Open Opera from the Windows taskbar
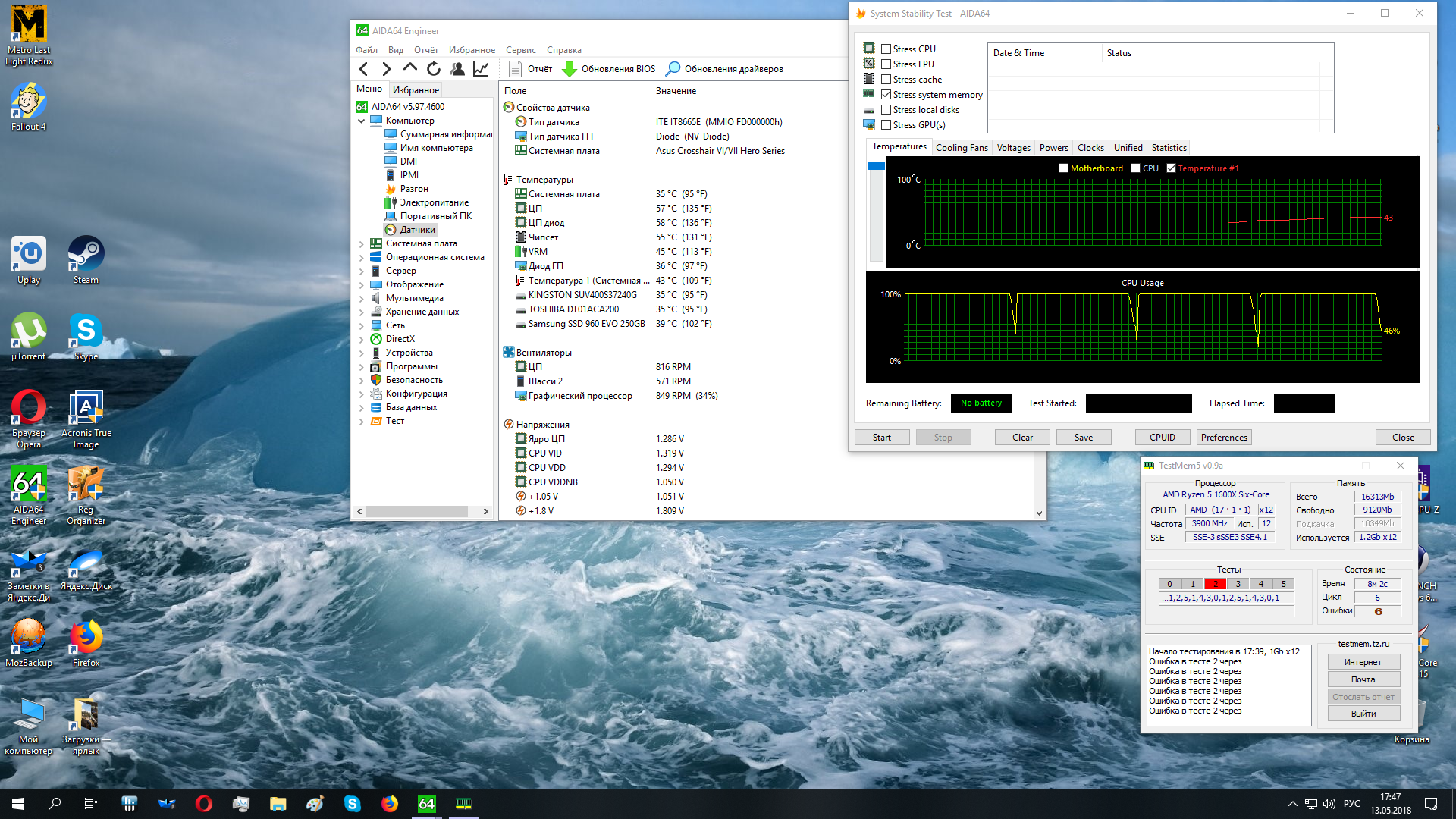Screen dimensions: 1456x819 (203, 804)
